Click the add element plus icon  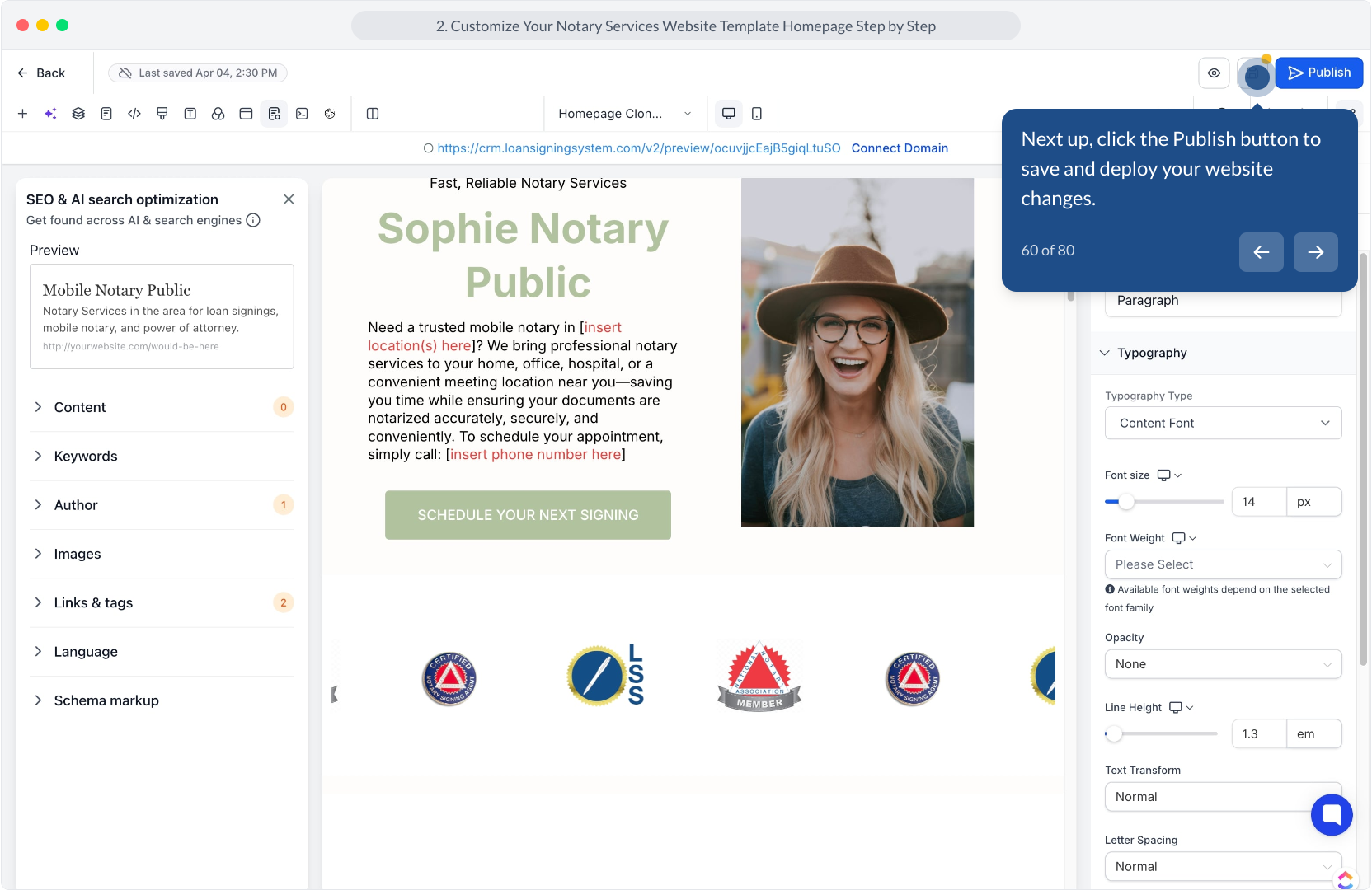23,114
